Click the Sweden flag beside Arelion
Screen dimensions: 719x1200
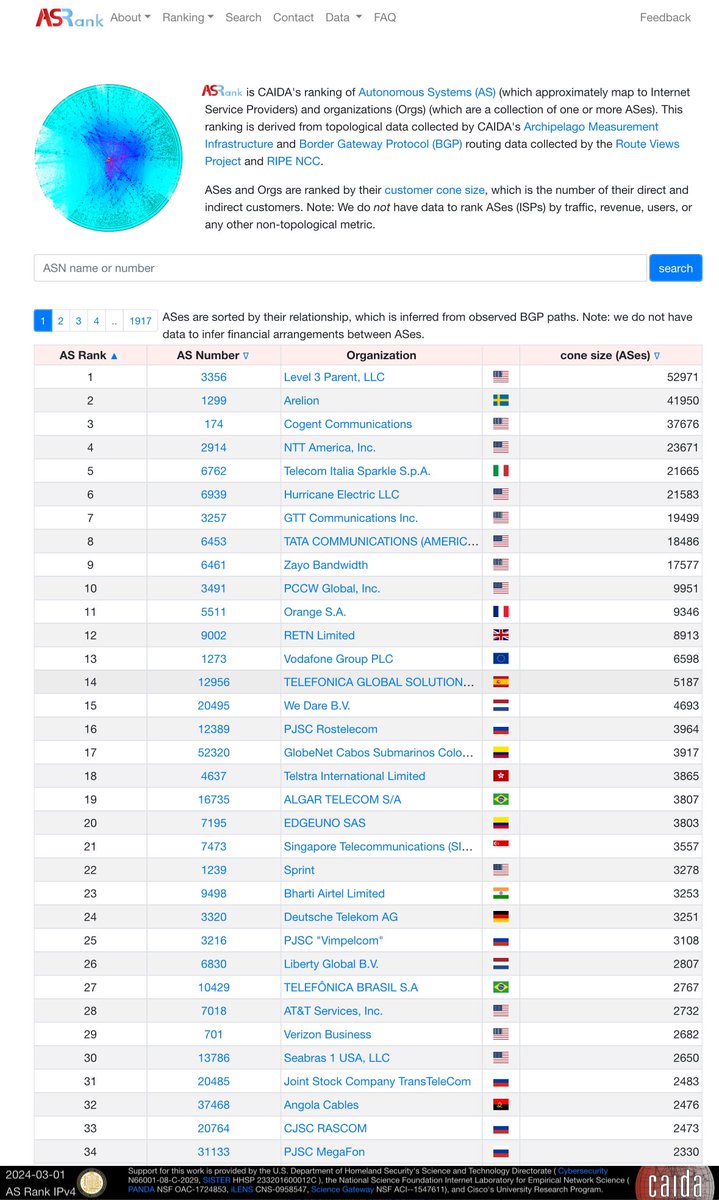(x=501, y=400)
